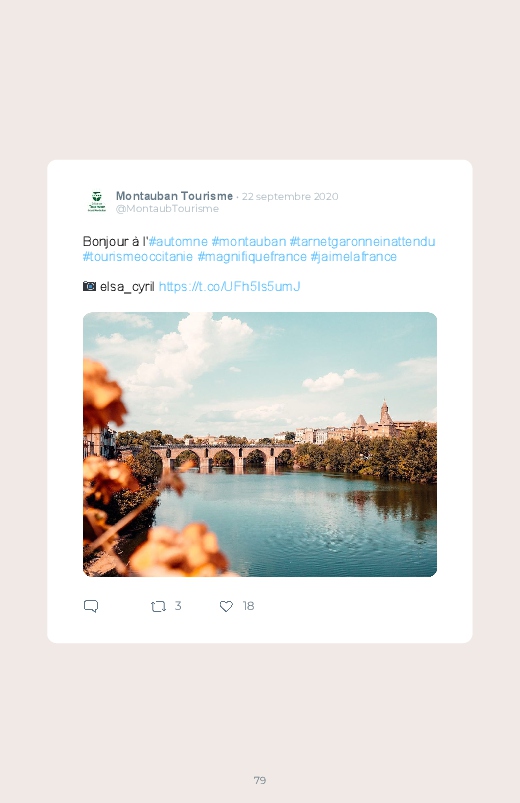Click the Montauban Tourisme account name
Screen dimensions: 520x803
[x=174, y=196]
